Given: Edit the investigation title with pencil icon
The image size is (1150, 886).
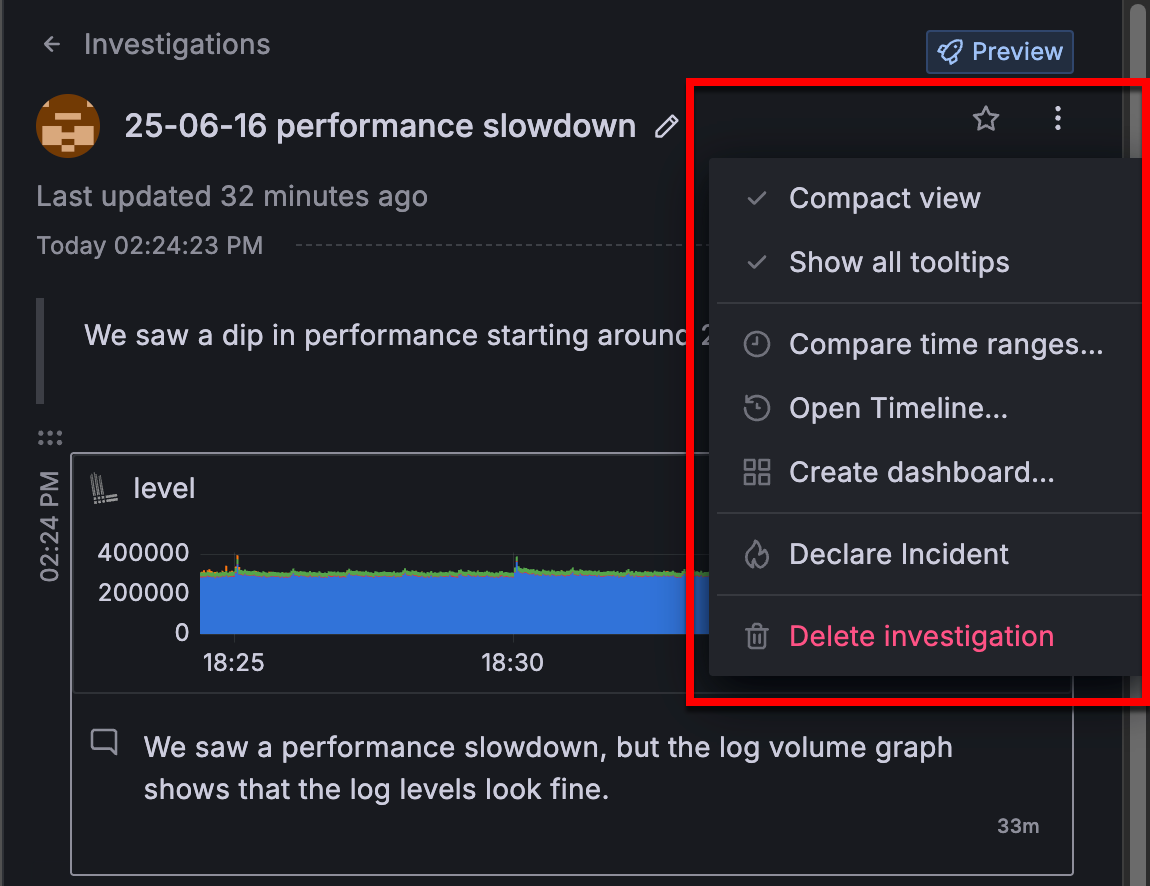Looking at the screenshot, I should coord(666,127).
